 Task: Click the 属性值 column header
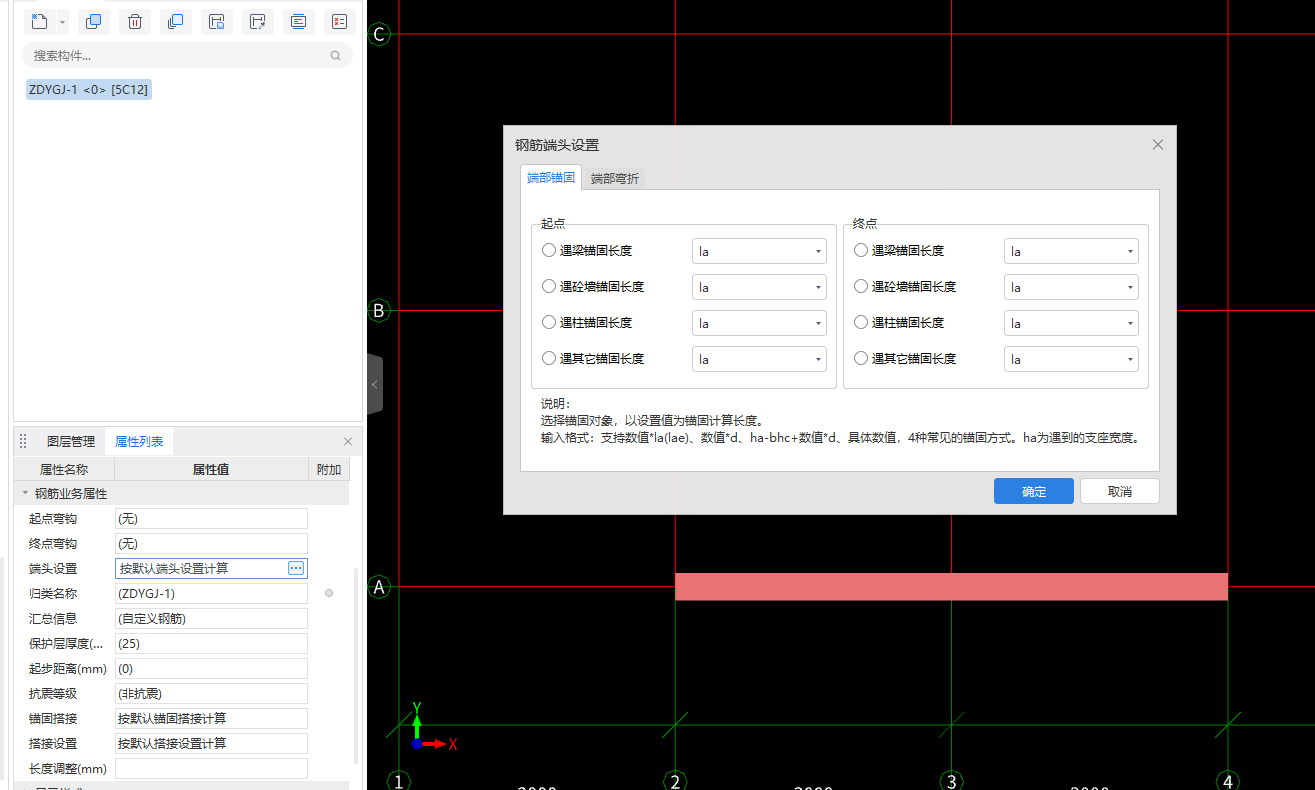pyautogui.click(x=211, y=469)
